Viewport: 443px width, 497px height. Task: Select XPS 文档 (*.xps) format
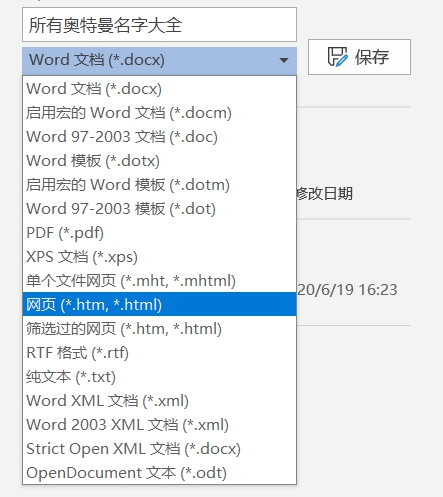159,257
